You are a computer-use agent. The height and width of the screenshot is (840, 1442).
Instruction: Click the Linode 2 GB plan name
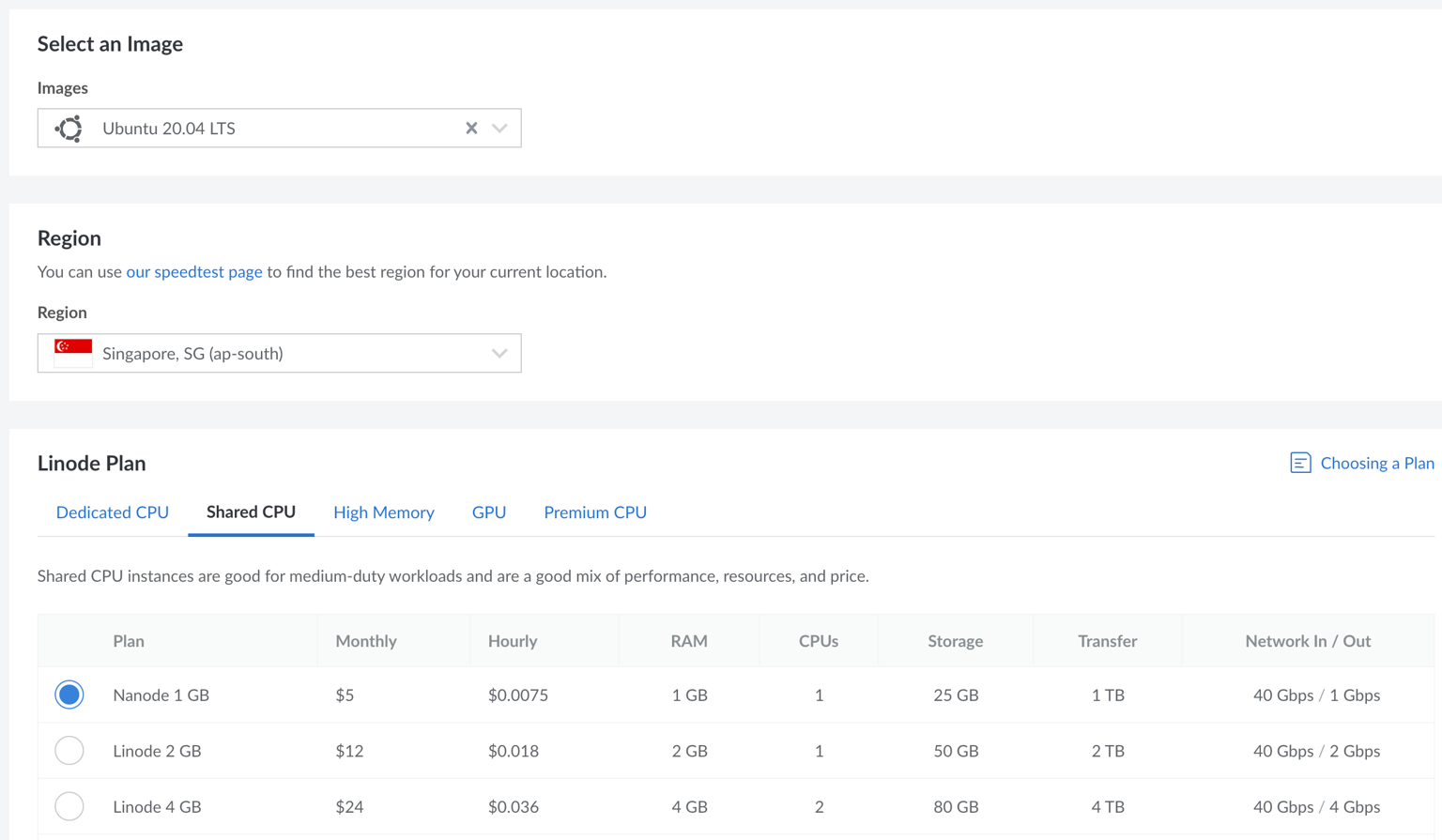(x=157, y=751)
